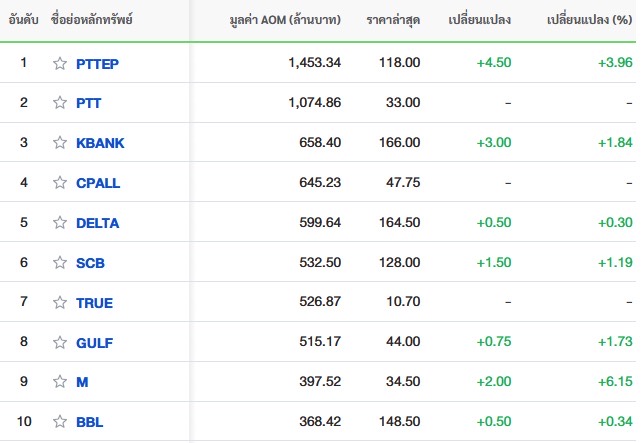
Task: Click the ราคาล่าสุด column header
Action: tap(393, 20)
